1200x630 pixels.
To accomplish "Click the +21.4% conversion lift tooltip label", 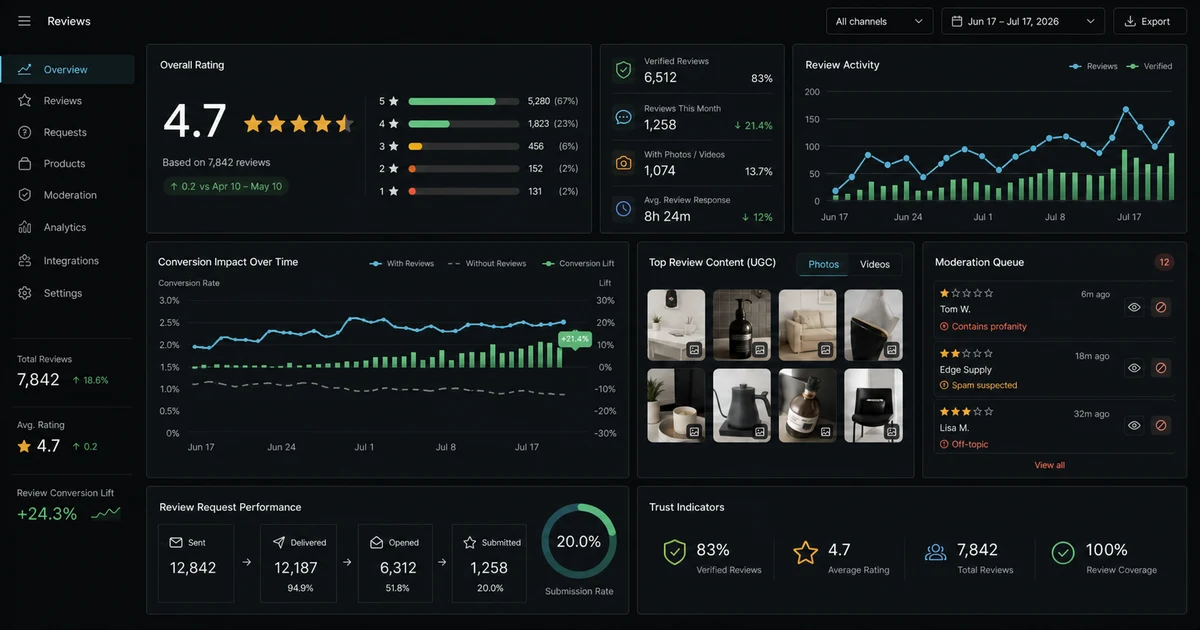I will coord(575,339).
